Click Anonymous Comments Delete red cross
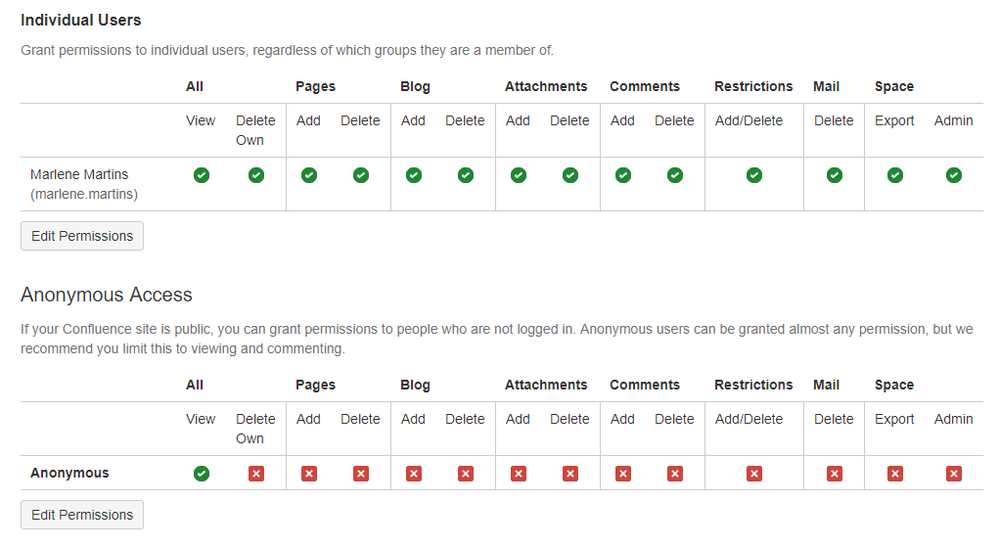 675,473
